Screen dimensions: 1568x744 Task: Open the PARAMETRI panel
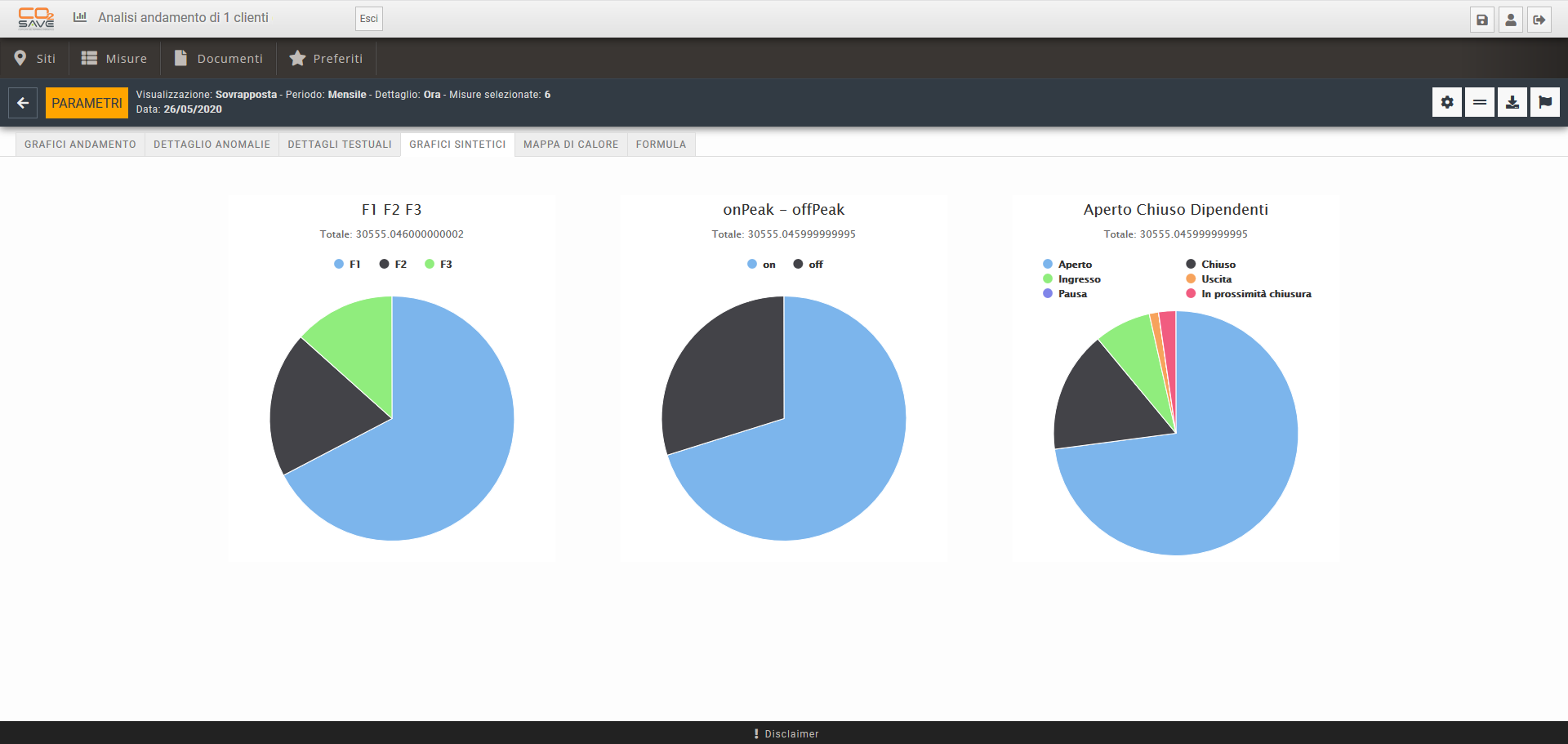click(x=87, y=103)
